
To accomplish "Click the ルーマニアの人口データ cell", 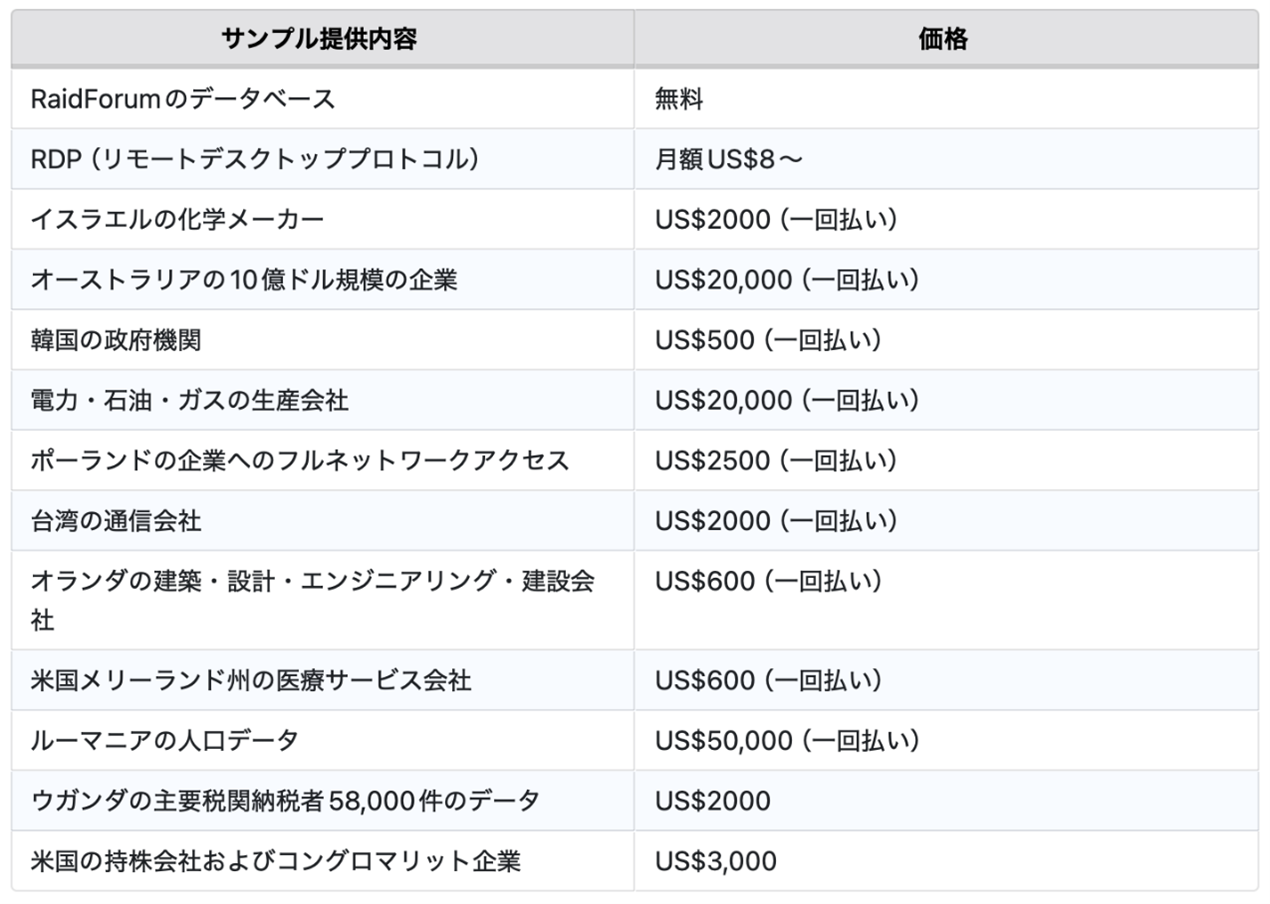I will tap(165, 740).
